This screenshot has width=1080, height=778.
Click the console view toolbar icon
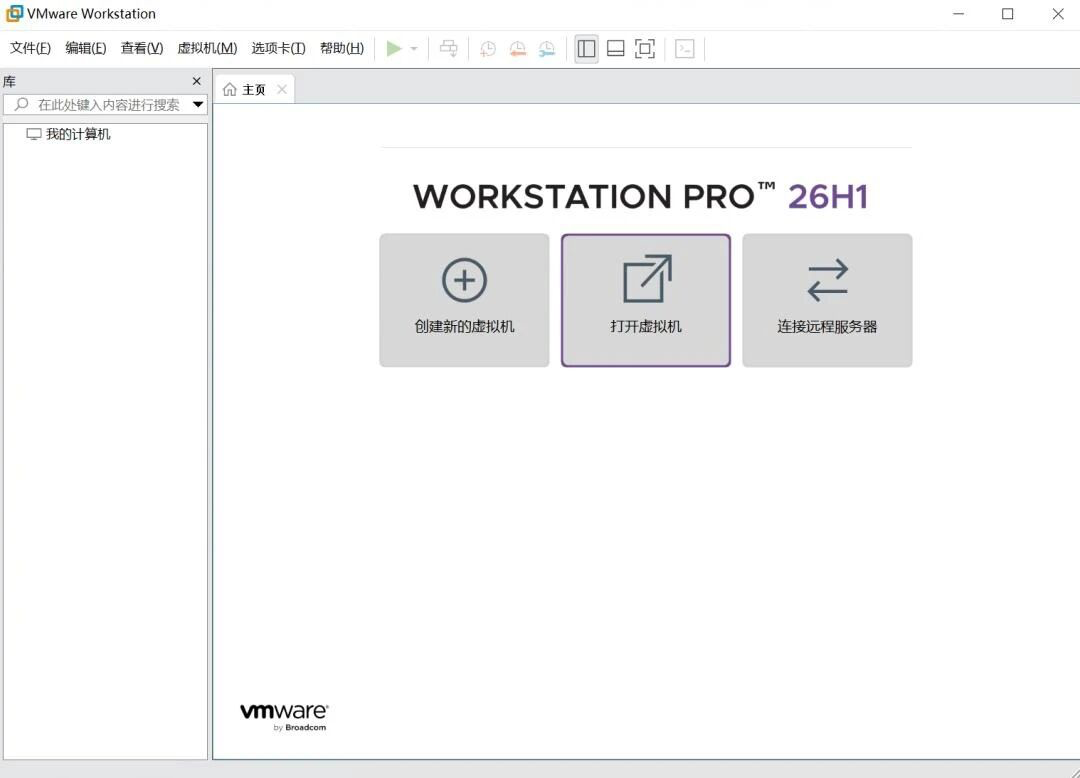(x=685, y=48)
